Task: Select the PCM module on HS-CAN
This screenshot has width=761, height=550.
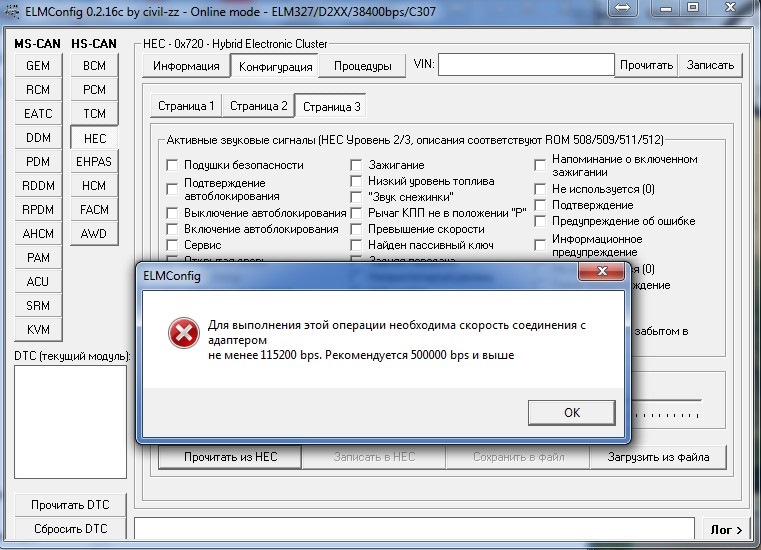Action: [94, 90]
